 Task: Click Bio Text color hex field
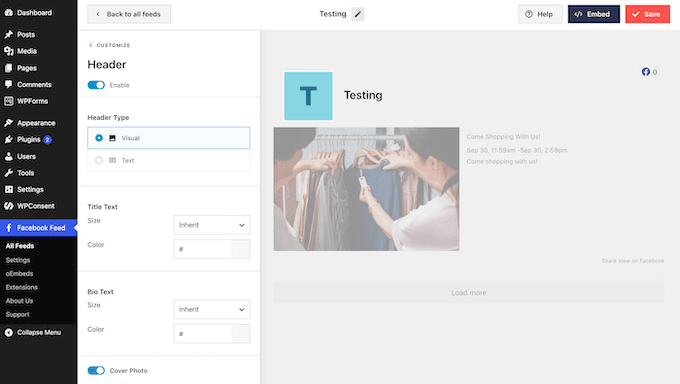pos(203,334)
